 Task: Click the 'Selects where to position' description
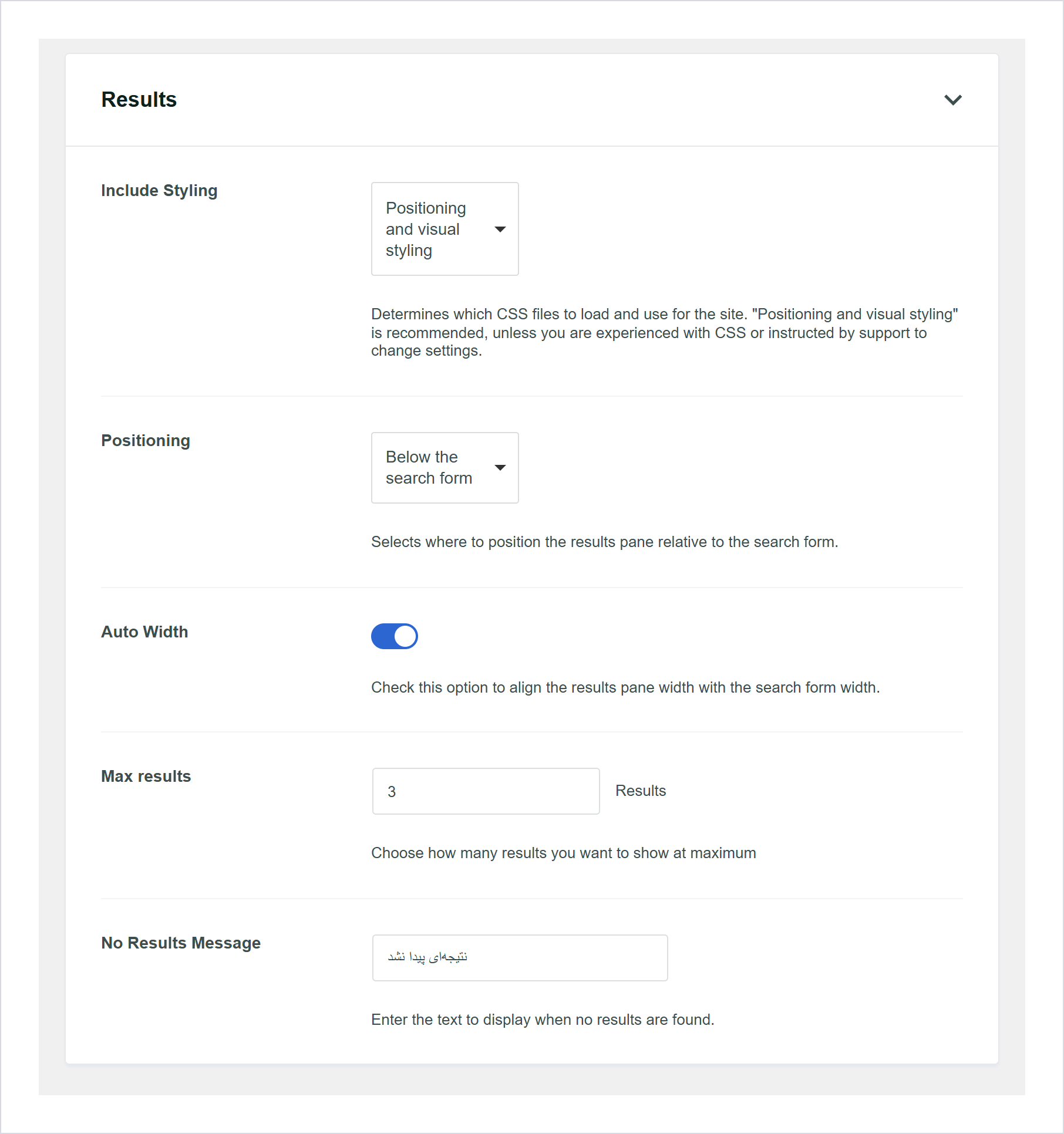(x=605, y=542)
